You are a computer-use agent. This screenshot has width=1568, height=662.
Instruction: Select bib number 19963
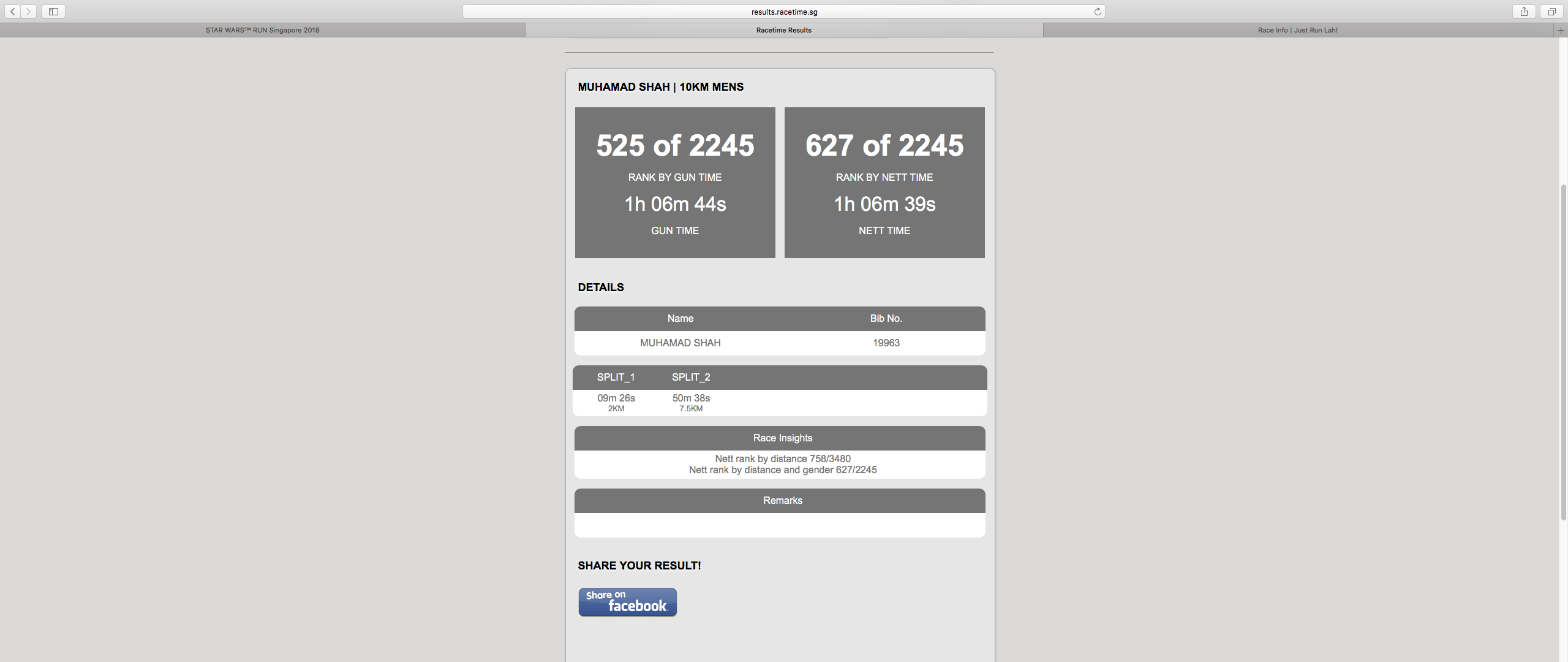[x=886, y=343]
